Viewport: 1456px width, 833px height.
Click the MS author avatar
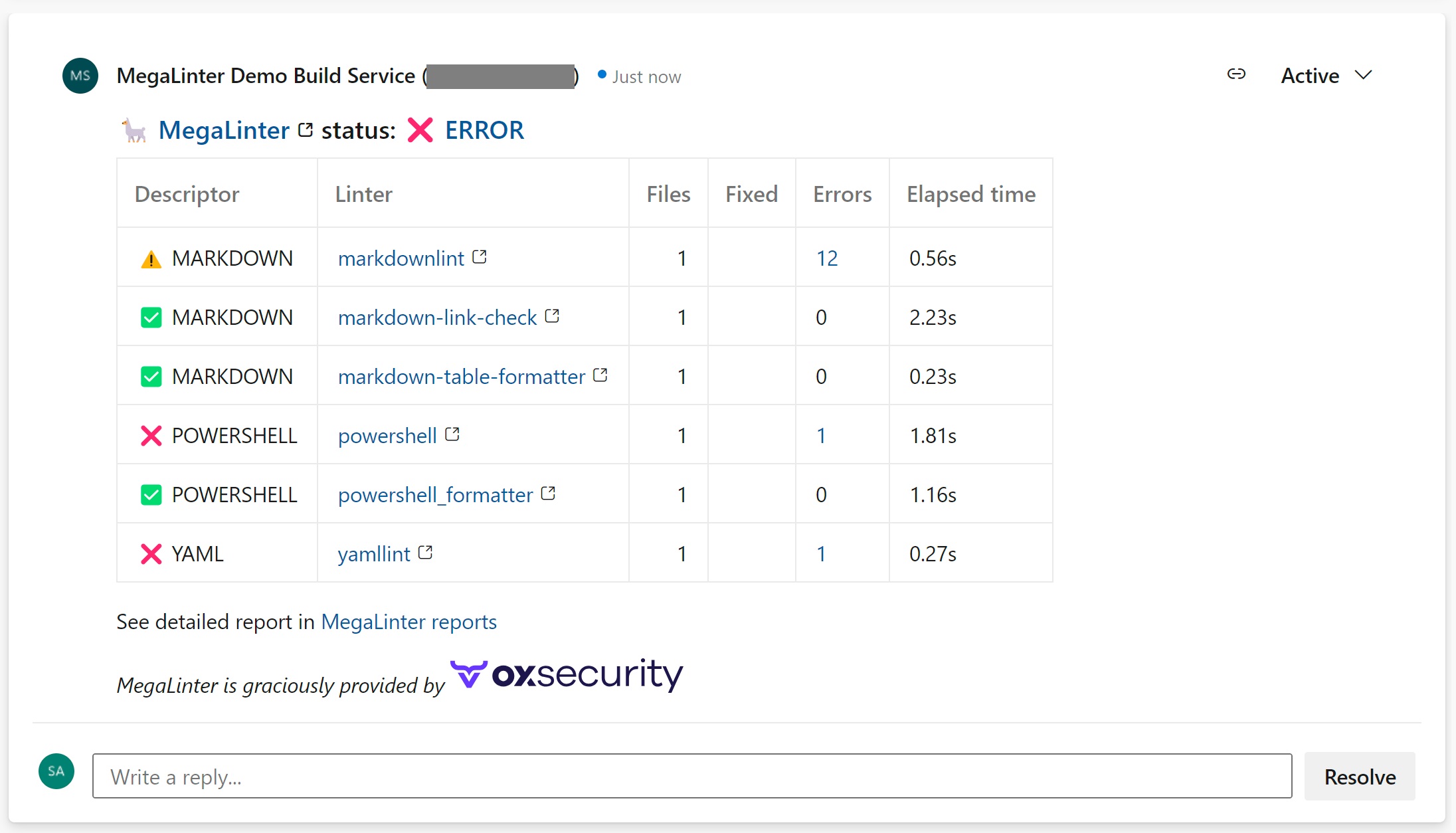tap(80, 76)
